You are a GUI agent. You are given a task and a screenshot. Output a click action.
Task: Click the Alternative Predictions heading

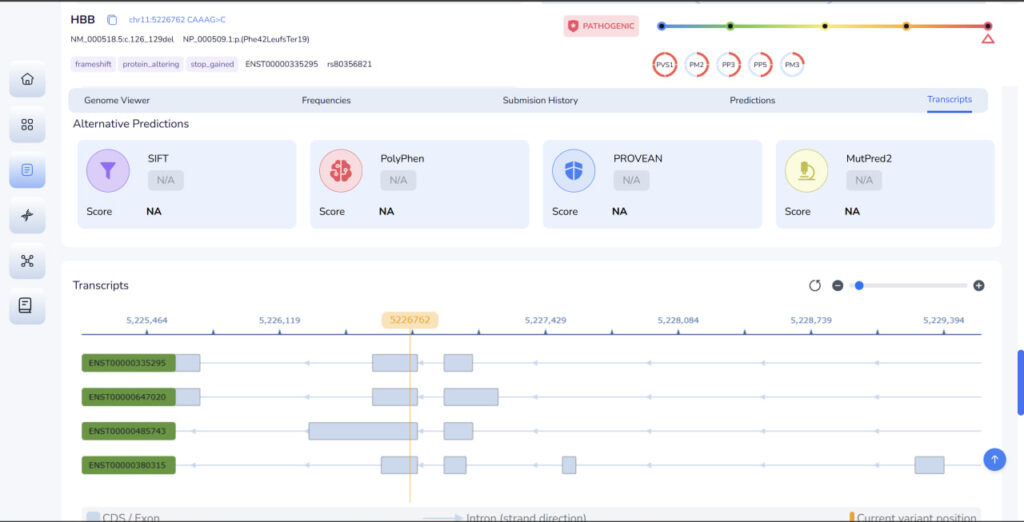click(x=131, y=123)
